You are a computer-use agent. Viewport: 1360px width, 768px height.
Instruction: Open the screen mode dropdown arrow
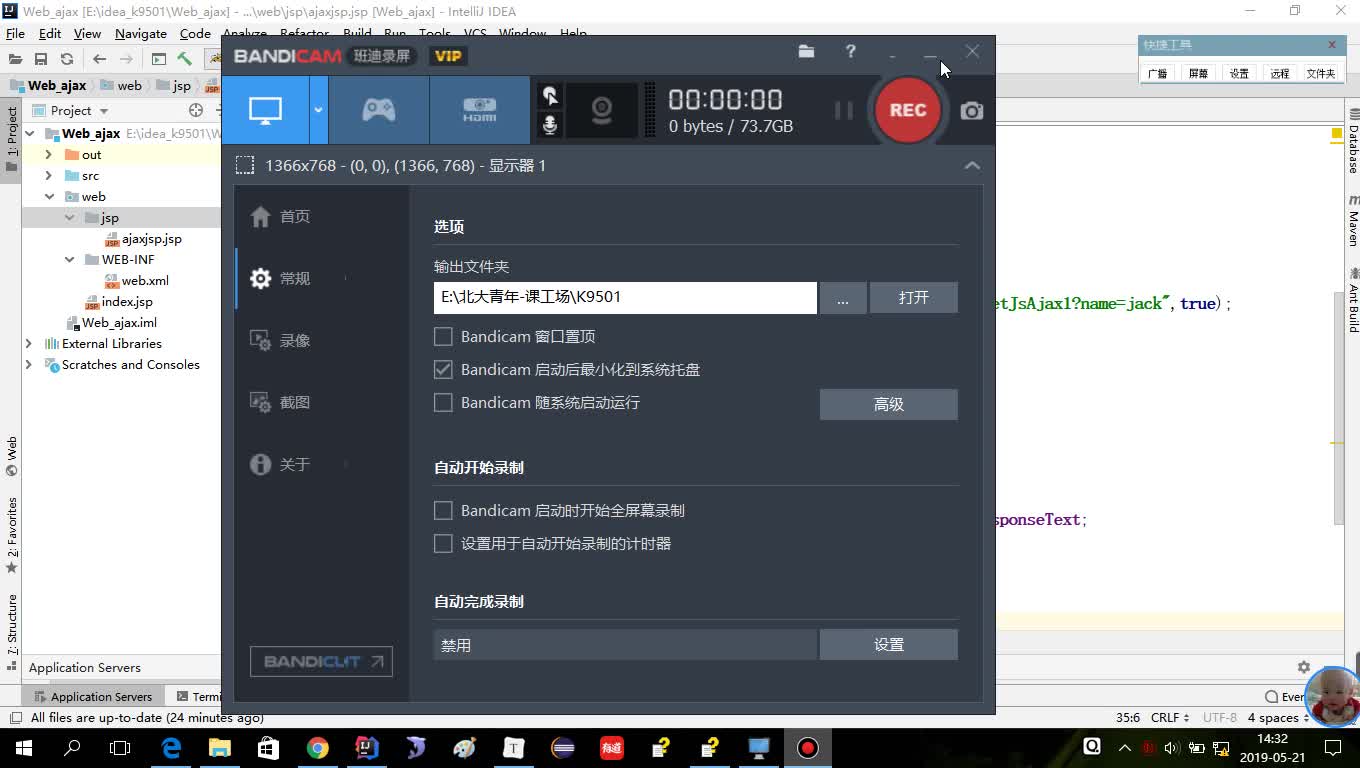(x=318, y=110)
